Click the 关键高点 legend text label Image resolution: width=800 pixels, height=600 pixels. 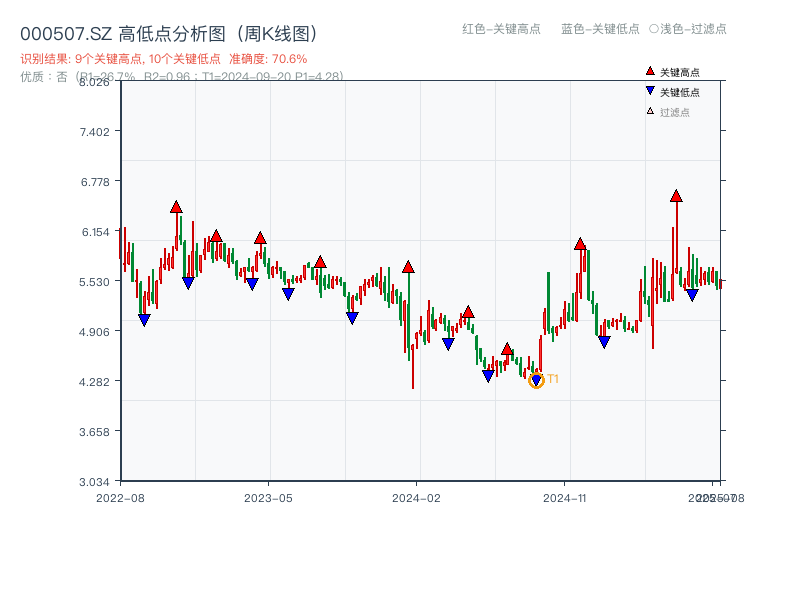[680, 72]
